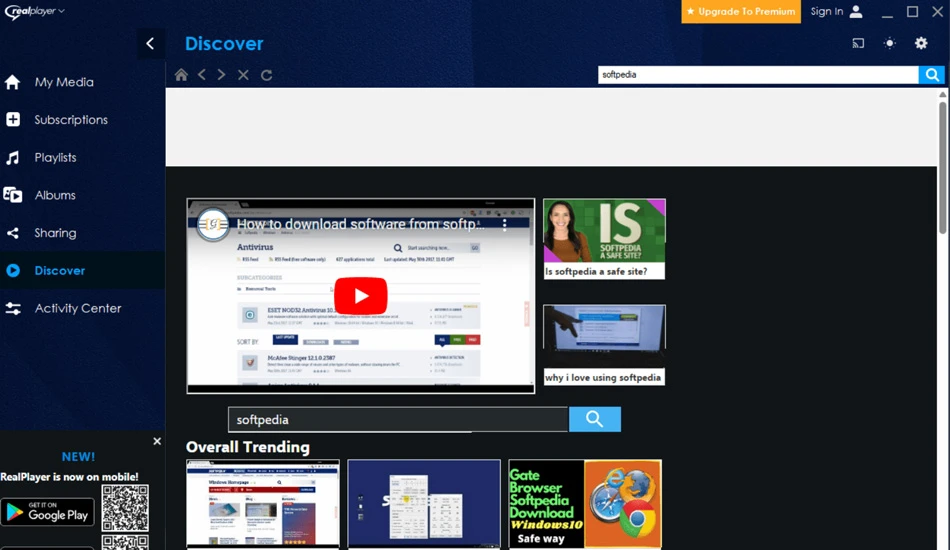
Task: Click the browser home icon
Action: 181,75
